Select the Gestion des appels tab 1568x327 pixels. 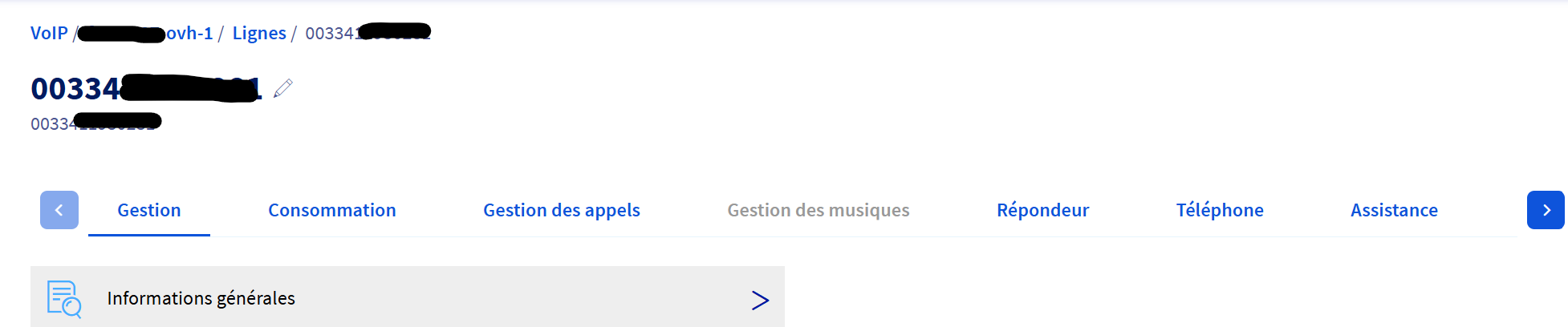pyautogui.click(x=561, y=210)
